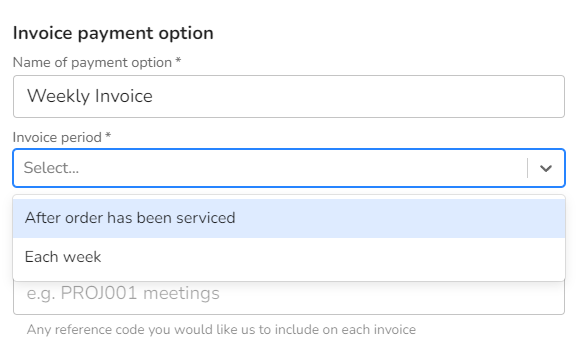Click the reference code helper text

click(221, 329)
